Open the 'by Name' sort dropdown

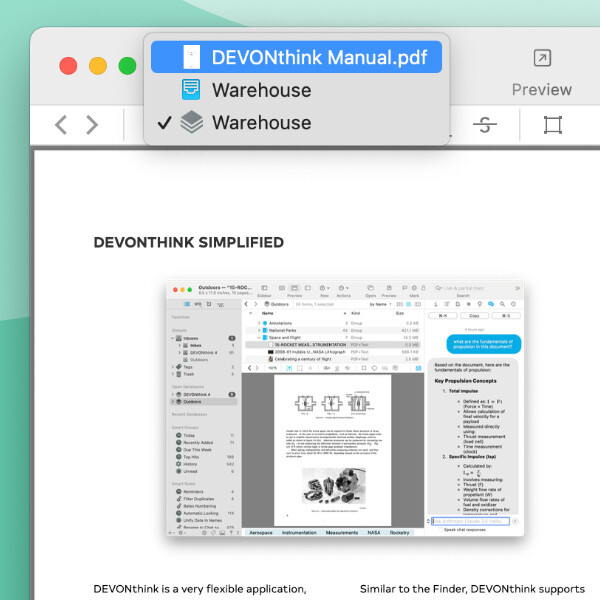pos(381,303)
